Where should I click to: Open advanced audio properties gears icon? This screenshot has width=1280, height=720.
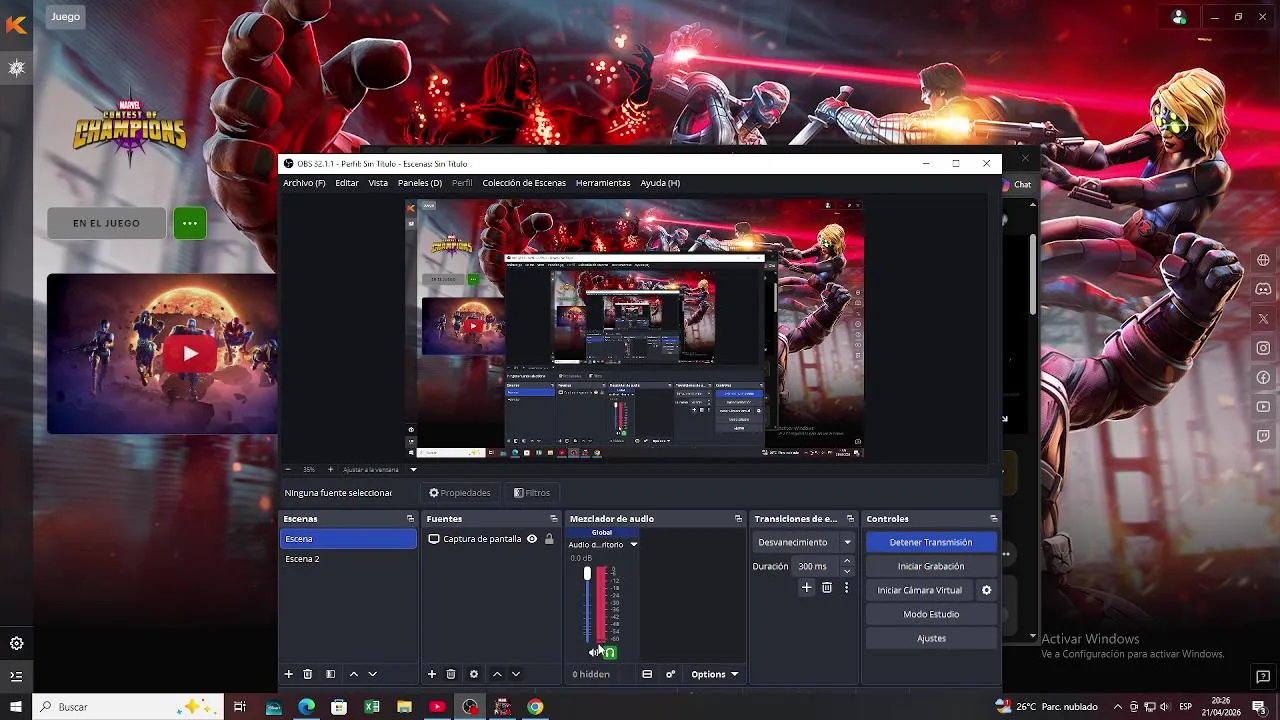click(x=671, y=674)
